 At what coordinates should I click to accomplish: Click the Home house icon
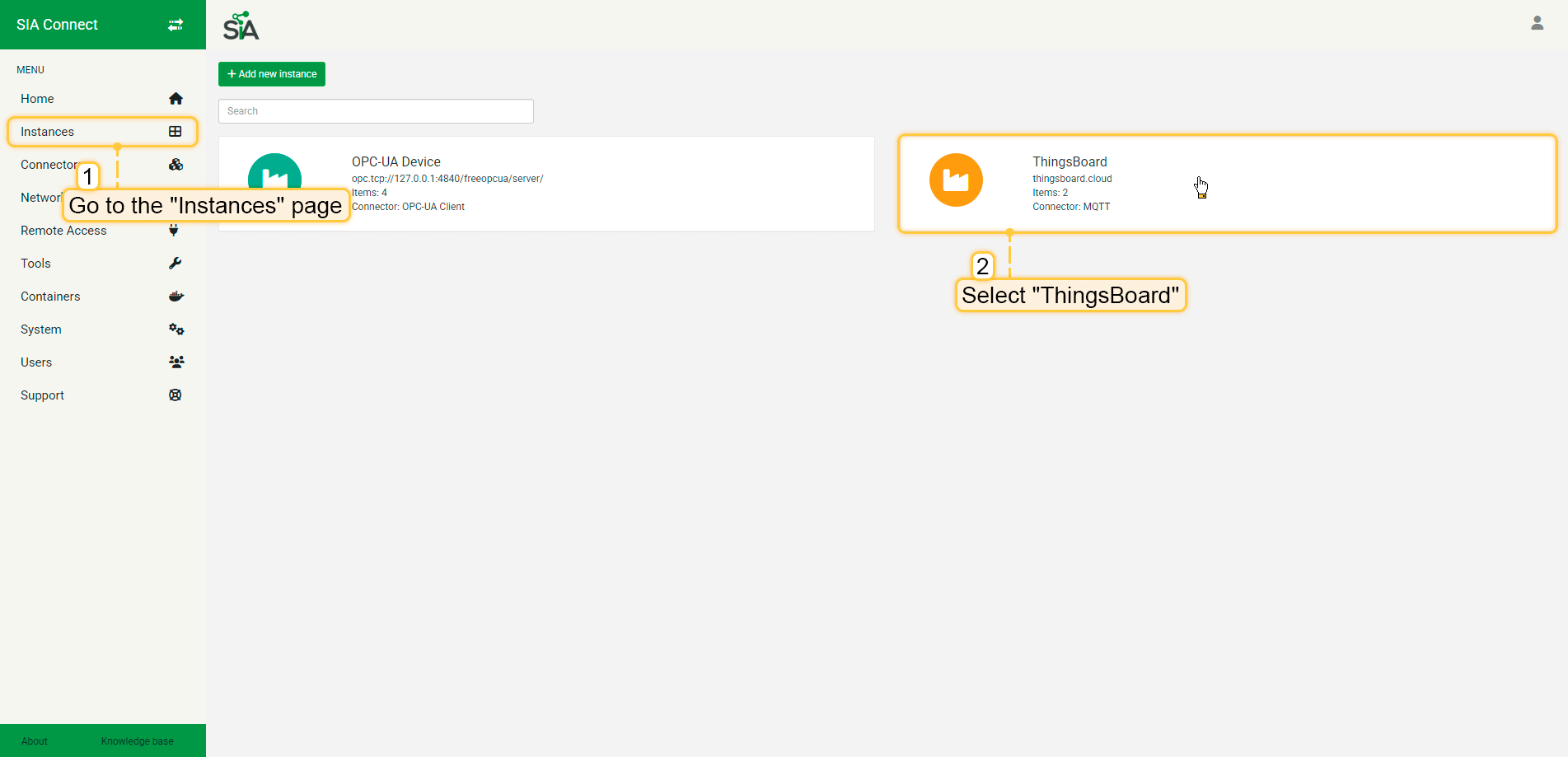[176, 99]
